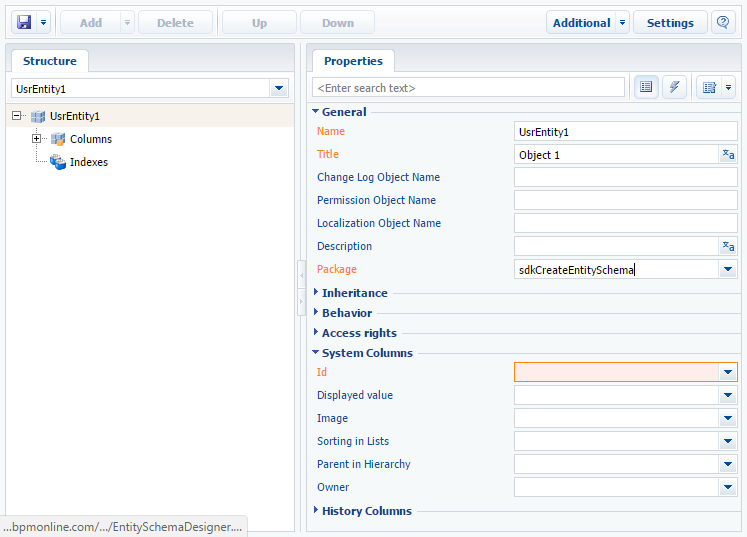Viewport: 747px width, 537px height.
Task: Collapse the UsrEntity1 tree node
Action: 17,116
